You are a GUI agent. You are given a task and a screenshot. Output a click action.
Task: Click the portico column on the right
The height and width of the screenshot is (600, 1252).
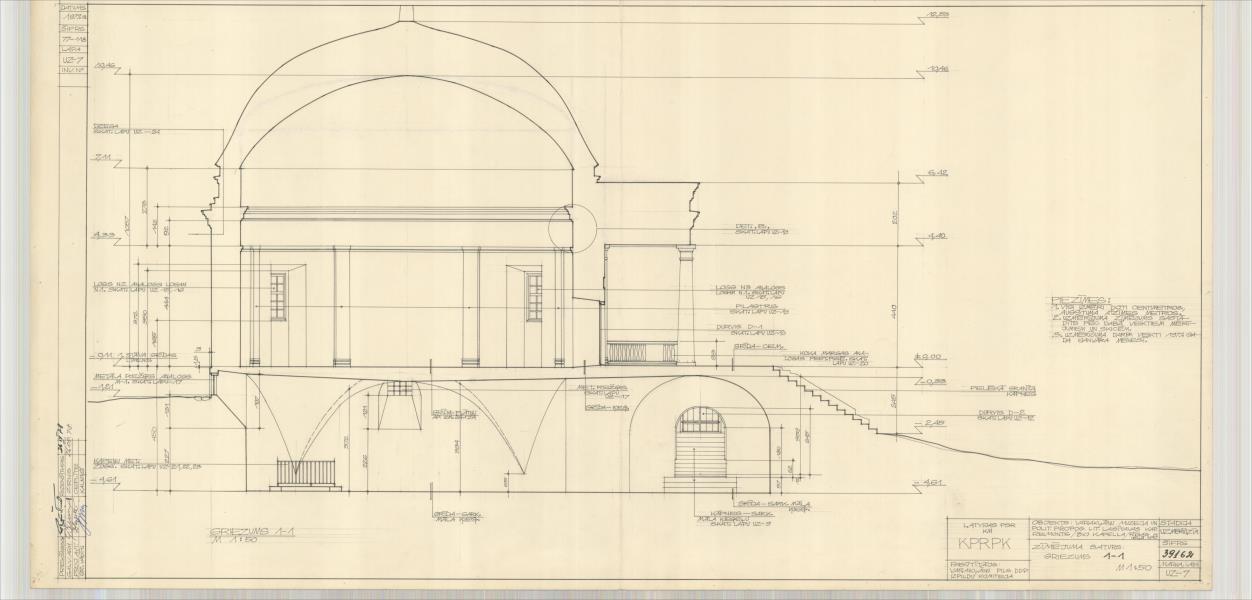[x=686, y=304]
